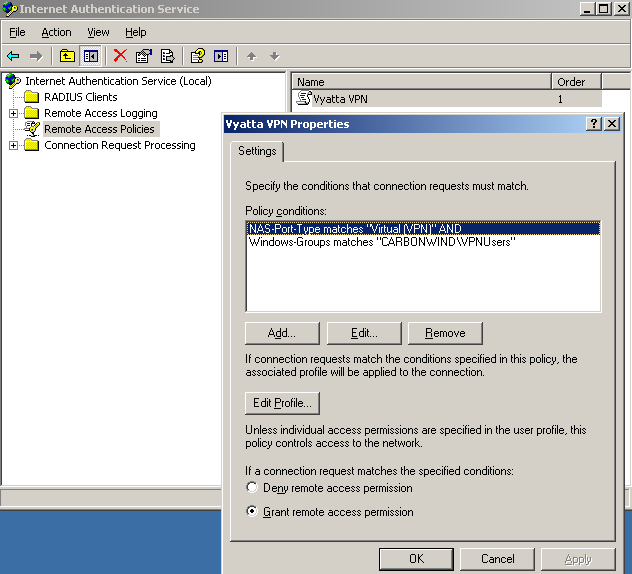Maximize the Internet Authentication Service window
The width and height of the screenshot is (632, 574).
tap(603, 9)
